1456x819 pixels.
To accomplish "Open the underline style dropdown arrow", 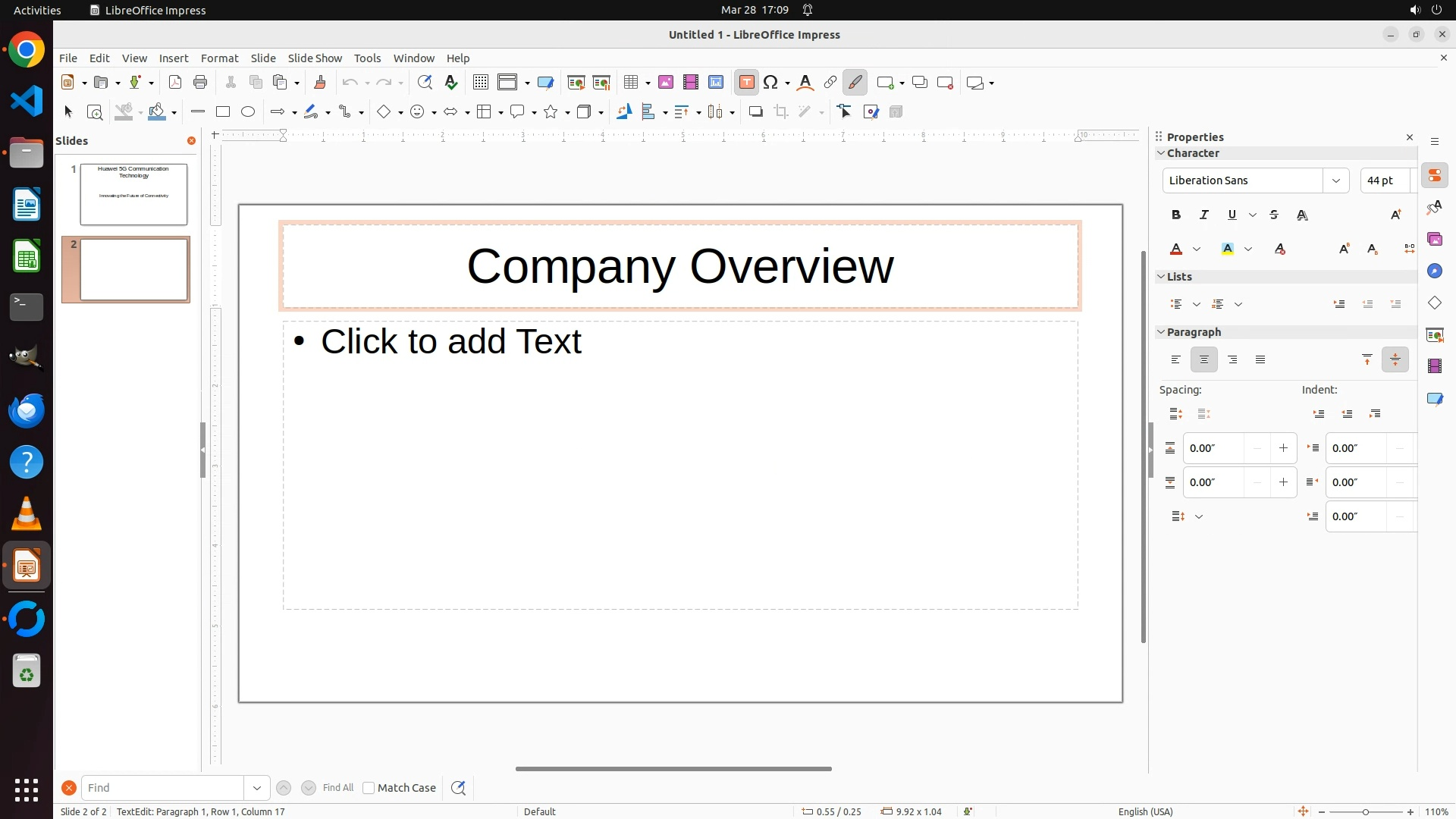I will (1253, 215).
